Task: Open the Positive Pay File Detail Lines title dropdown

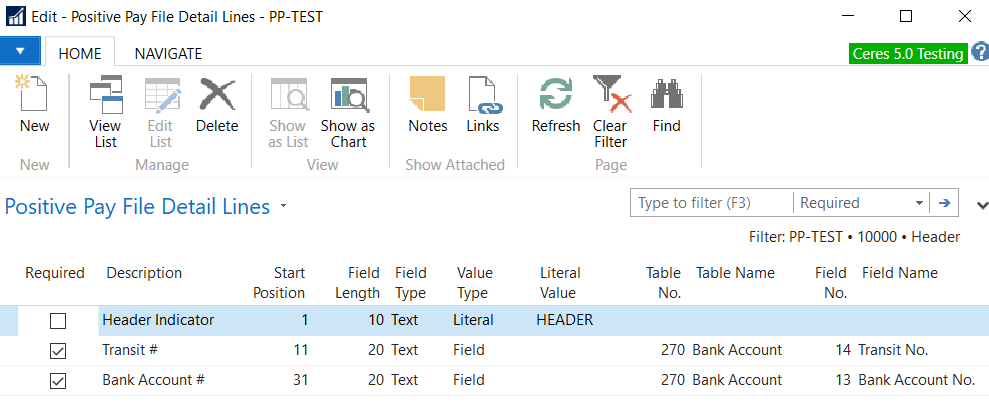Action: click(284, 207)
